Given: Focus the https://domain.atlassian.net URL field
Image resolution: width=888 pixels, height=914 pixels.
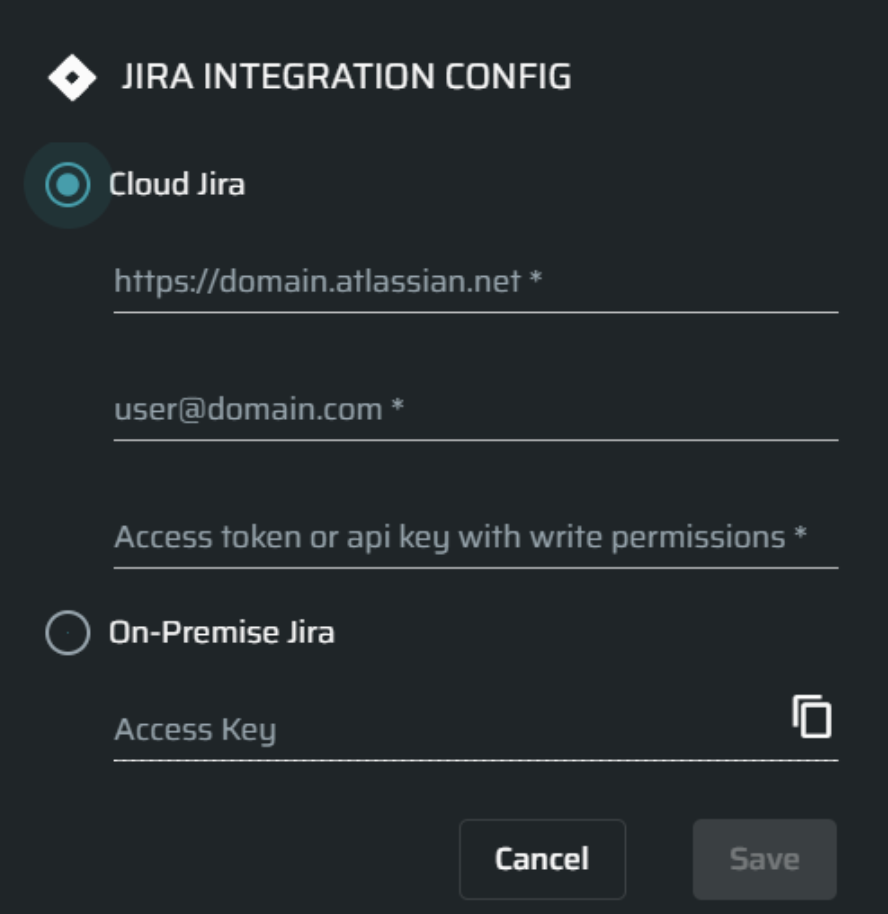Looking at the screenshot, I should pos(476,283).
